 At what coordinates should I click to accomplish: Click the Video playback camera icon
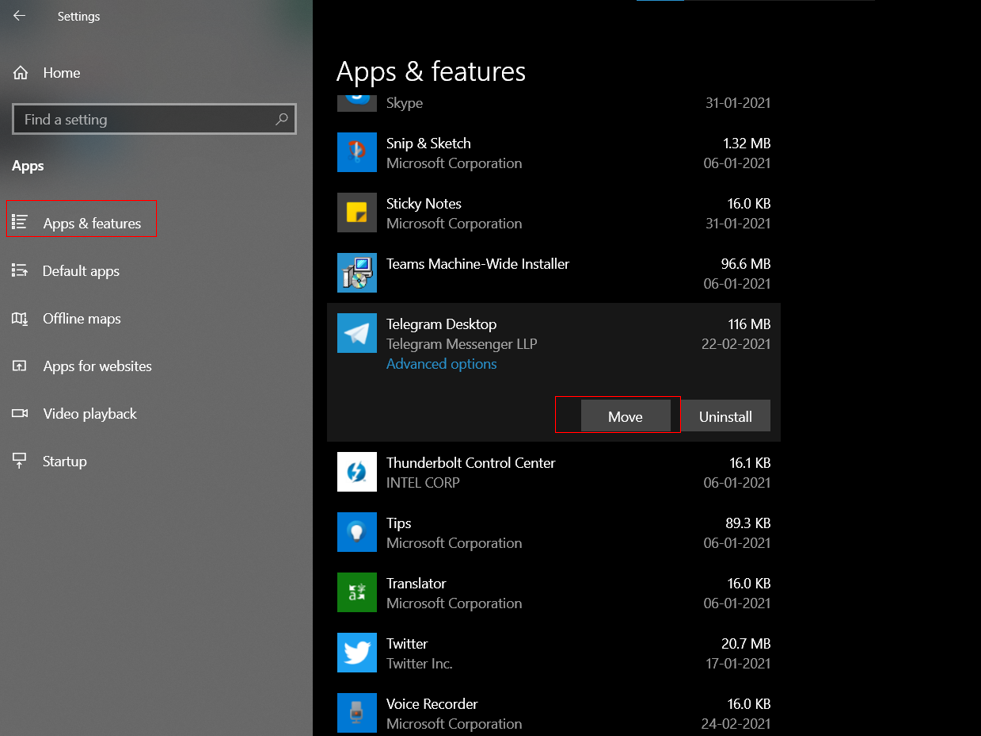tap(20, 413)
